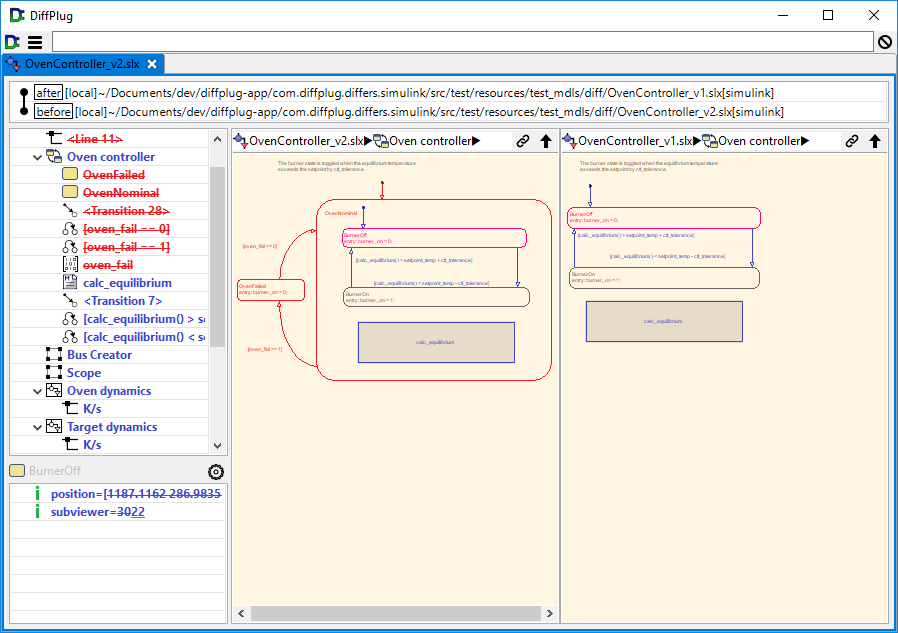The image size is (898, 633).
Task: Select the position property row
Action: coord(118,494)
